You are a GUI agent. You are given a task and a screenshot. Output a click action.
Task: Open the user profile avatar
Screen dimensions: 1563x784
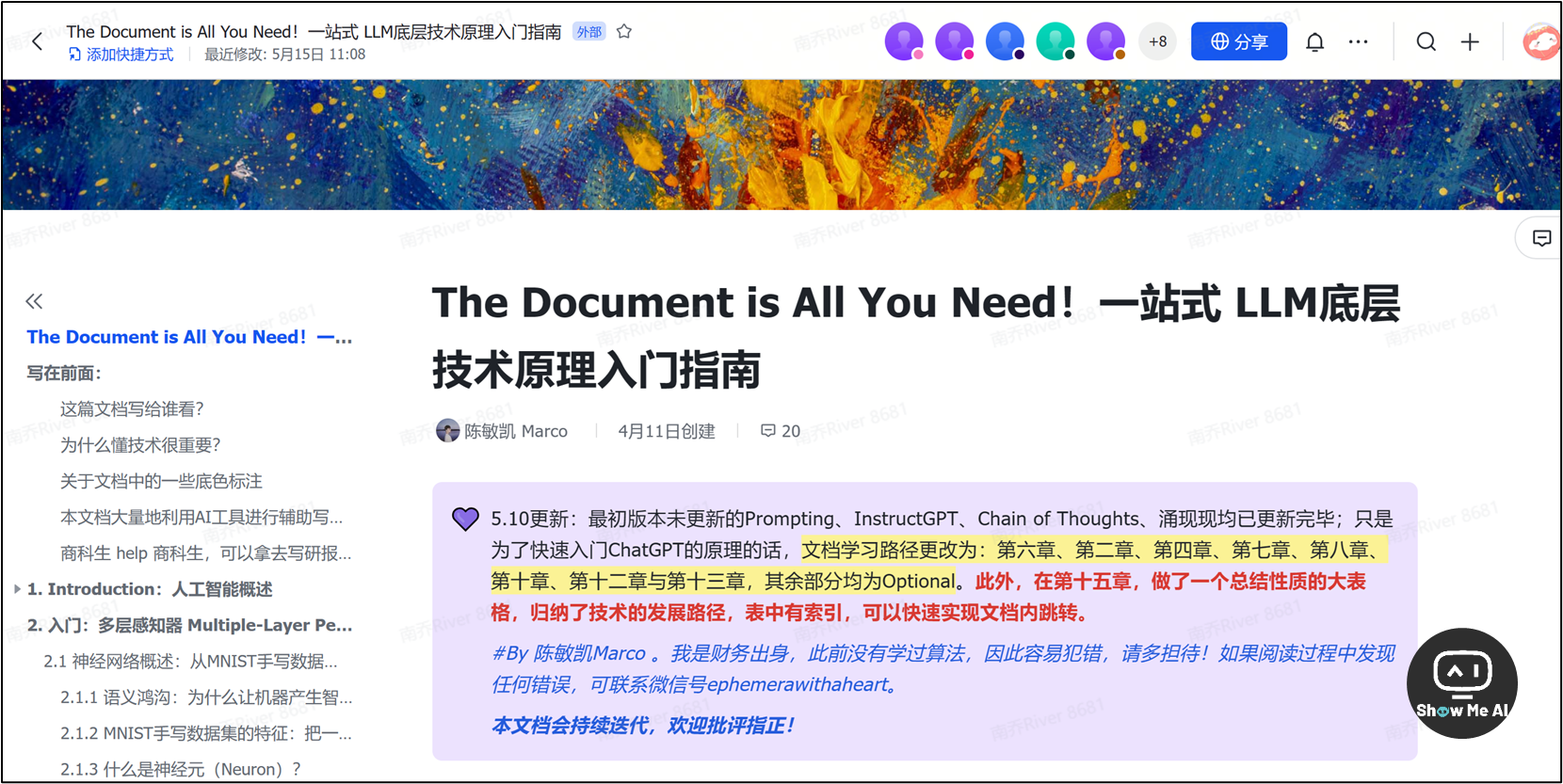point(1541,41)
